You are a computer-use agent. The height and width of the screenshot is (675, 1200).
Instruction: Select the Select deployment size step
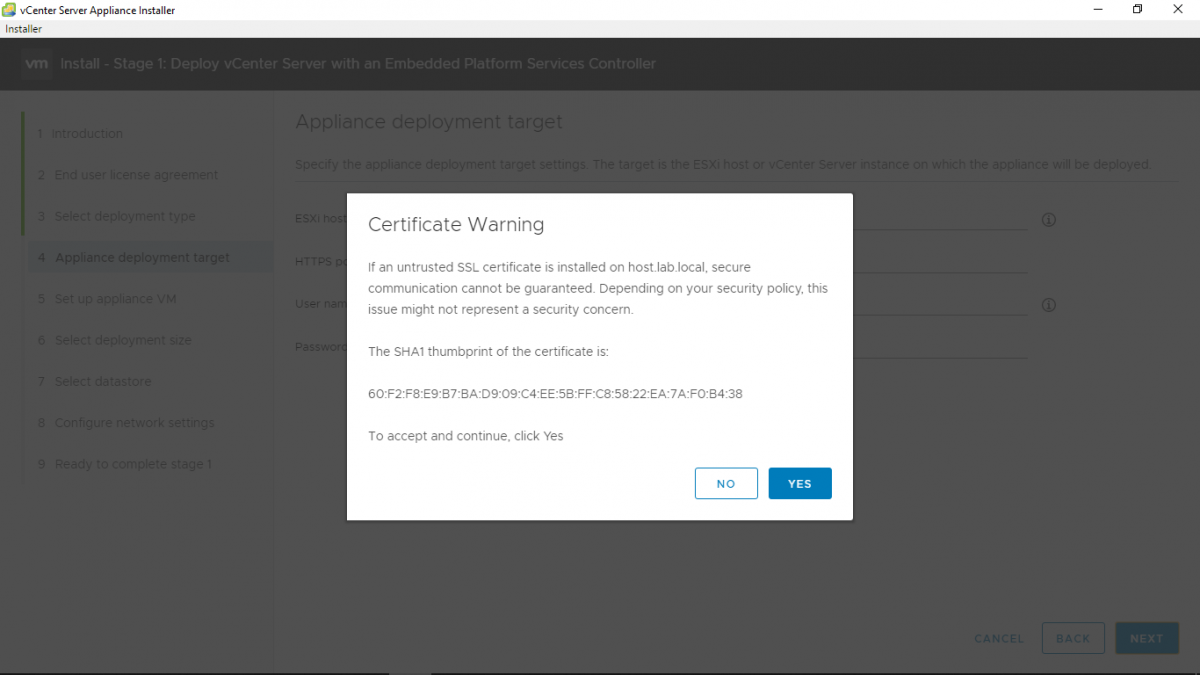pyautogui.click(x=115, y=340)
